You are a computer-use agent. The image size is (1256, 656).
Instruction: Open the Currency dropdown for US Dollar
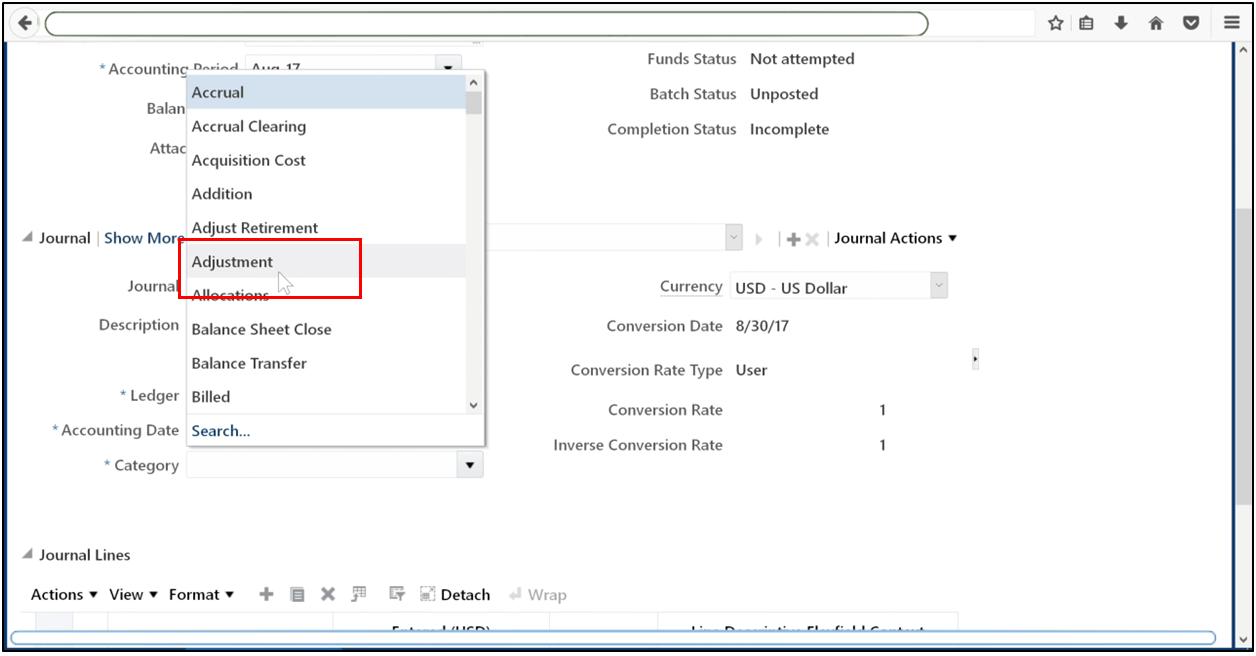(938, 285)
